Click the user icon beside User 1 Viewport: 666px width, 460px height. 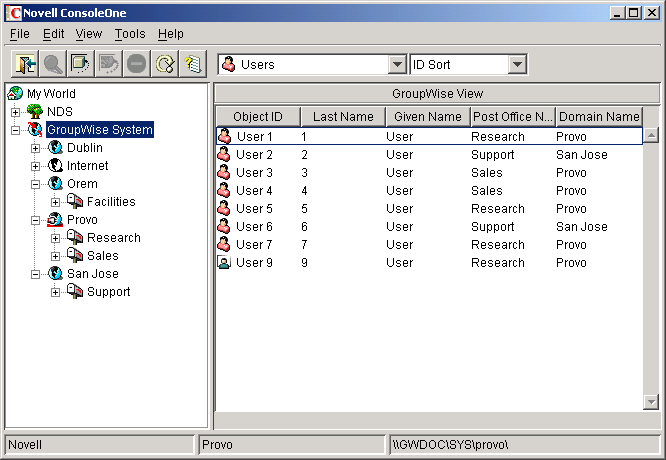click(224, 136)
